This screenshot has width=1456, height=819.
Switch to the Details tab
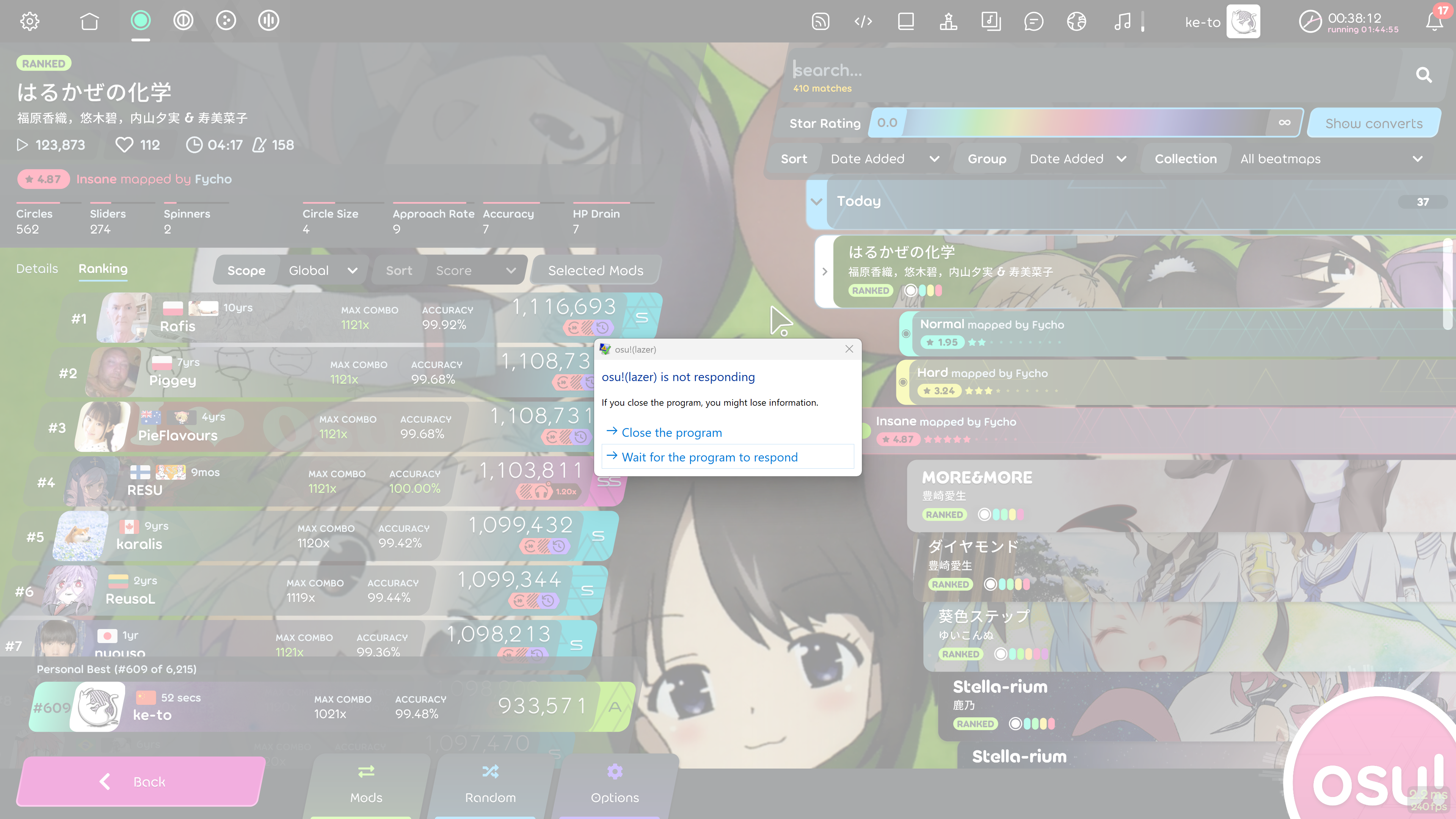37,268
